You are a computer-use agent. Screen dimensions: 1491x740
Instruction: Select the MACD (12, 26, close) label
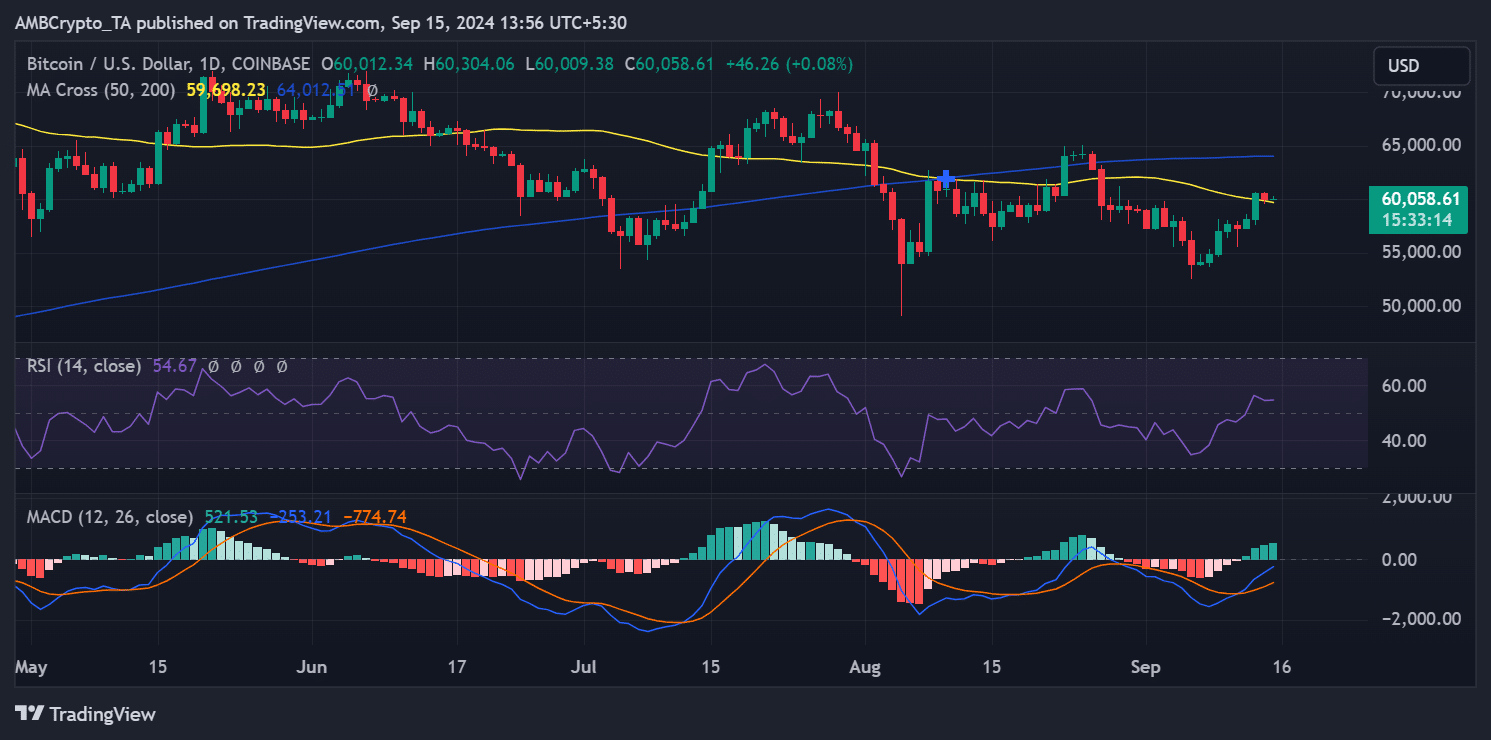pyautogui.click(x=110, y=517)
